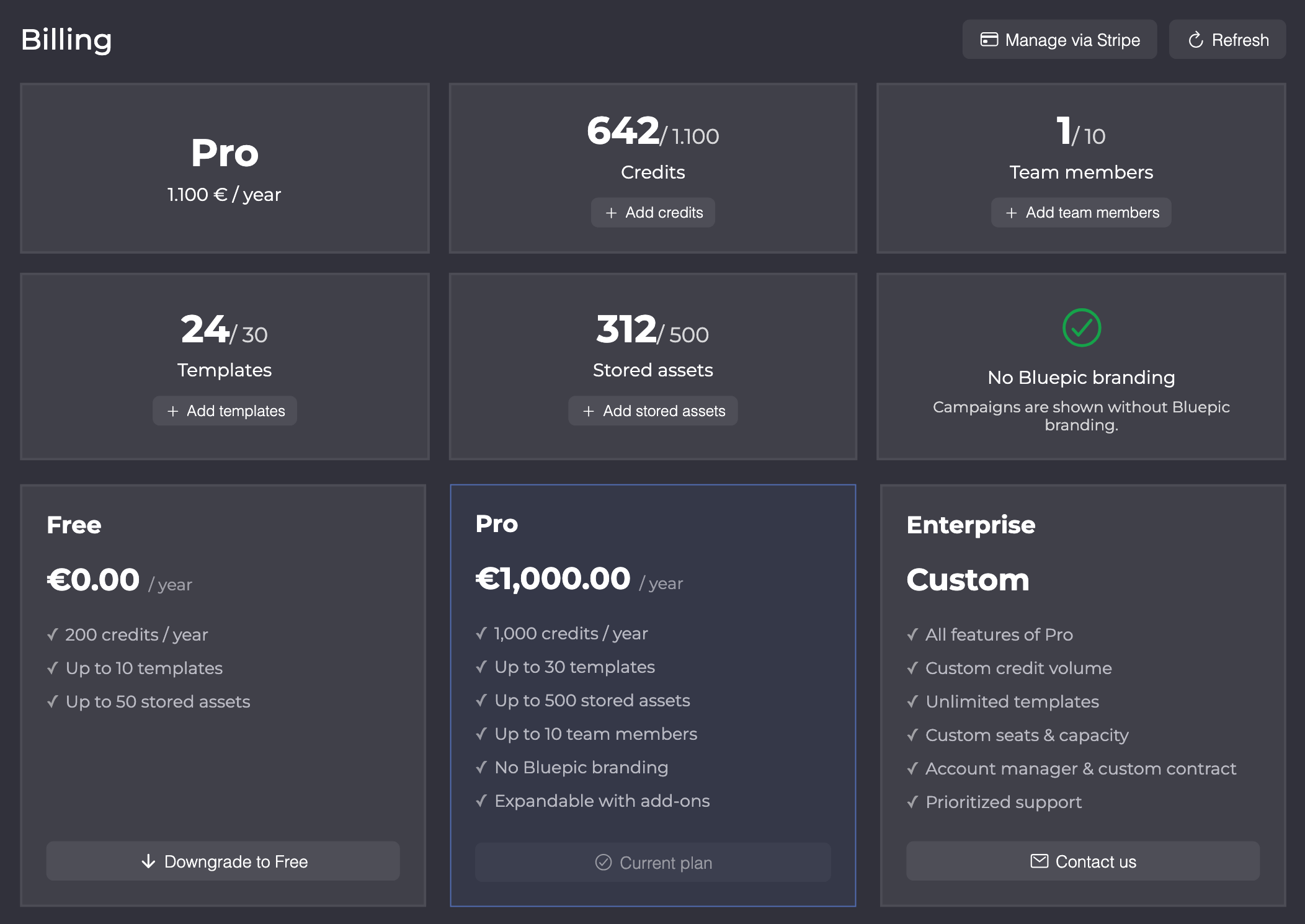Click the 312 stored assets count

[x=626, y=329]
